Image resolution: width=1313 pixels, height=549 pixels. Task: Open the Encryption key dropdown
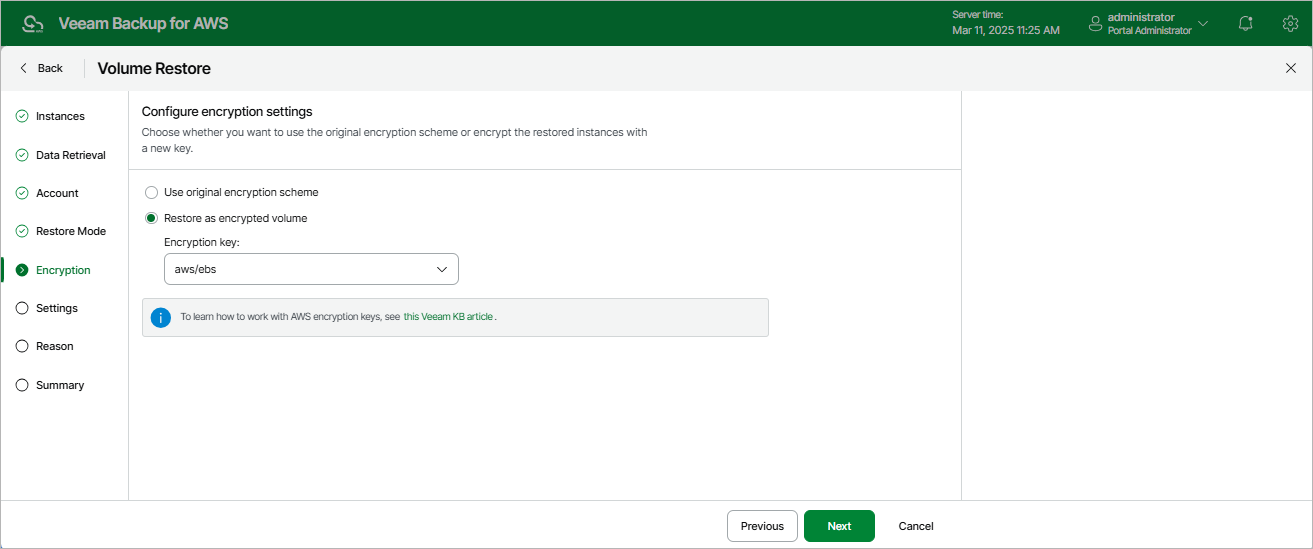(x=311, y=269)
